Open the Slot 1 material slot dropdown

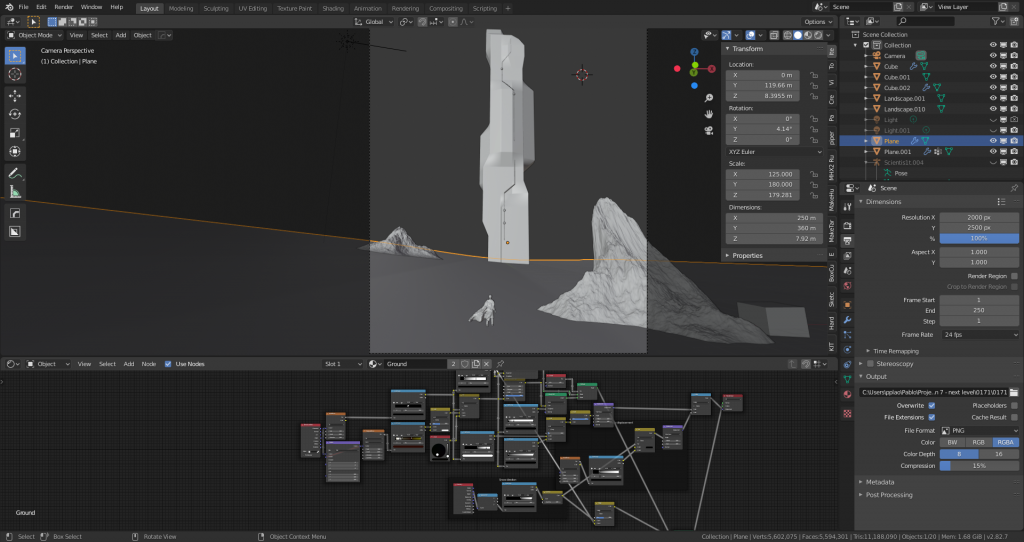[x=343, y=364]
